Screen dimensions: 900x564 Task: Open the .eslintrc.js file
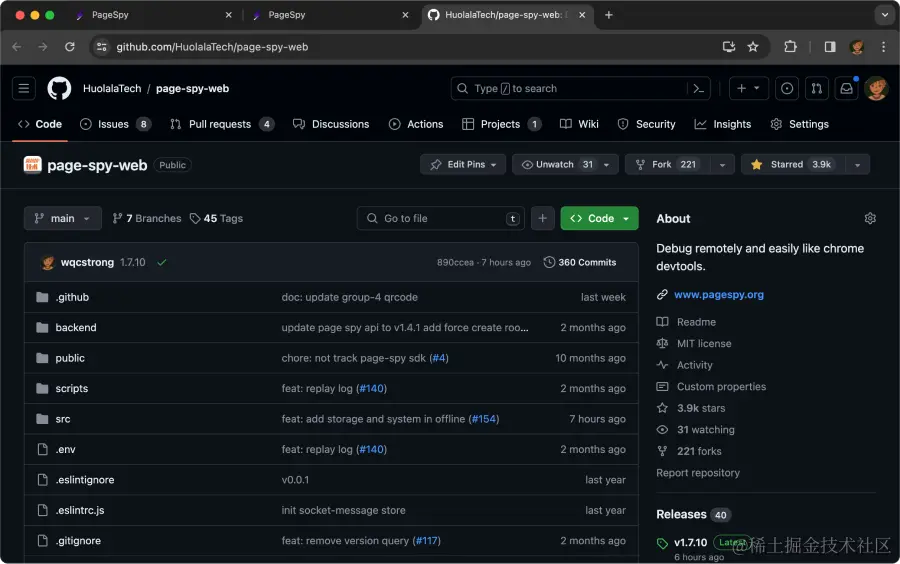point(80,510)
